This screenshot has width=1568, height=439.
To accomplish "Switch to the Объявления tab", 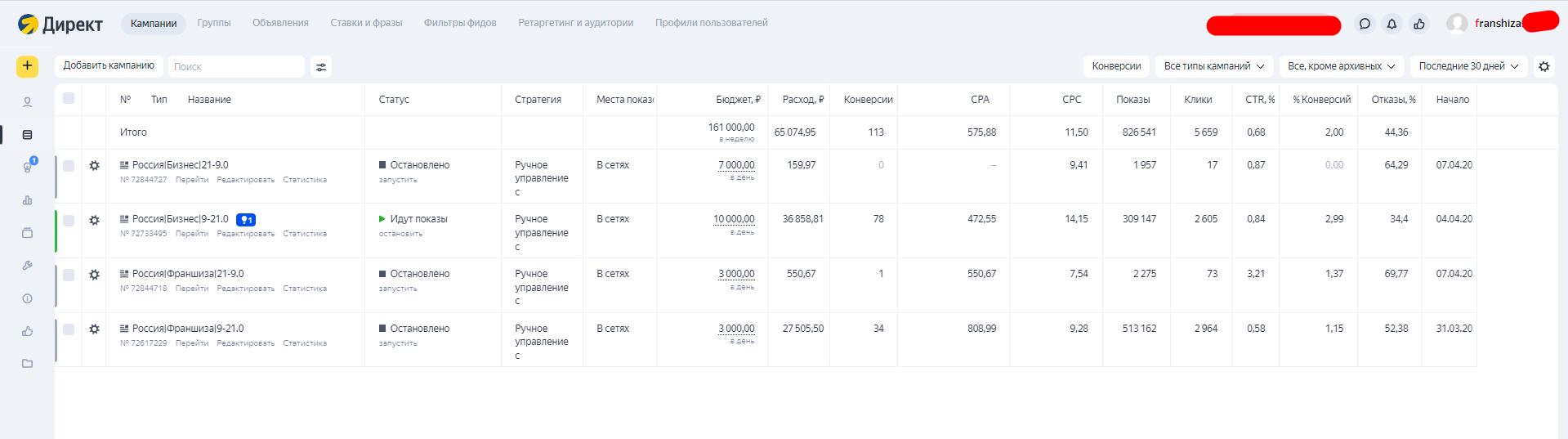I will 280,23.
